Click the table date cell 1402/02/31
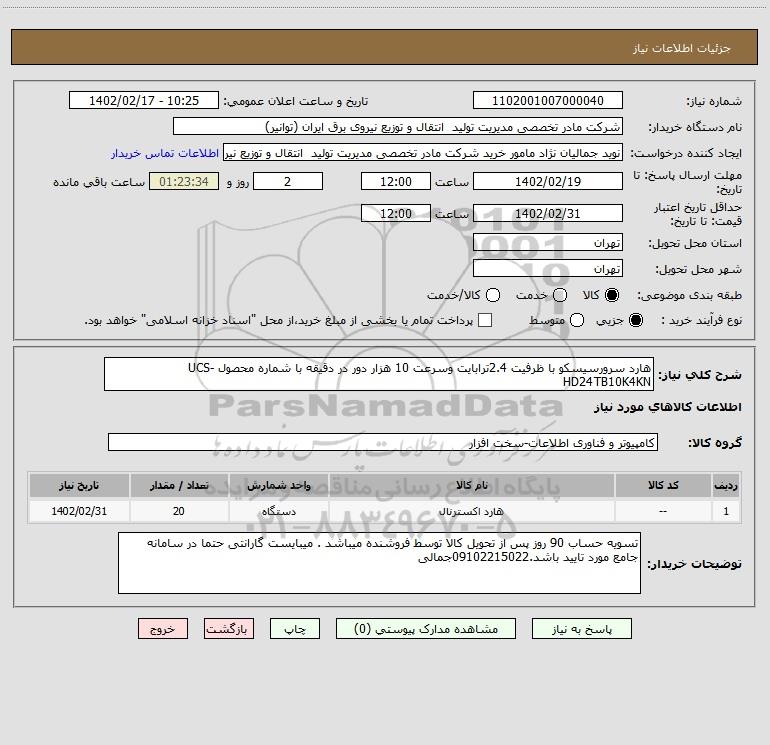 tap(79, 511)
